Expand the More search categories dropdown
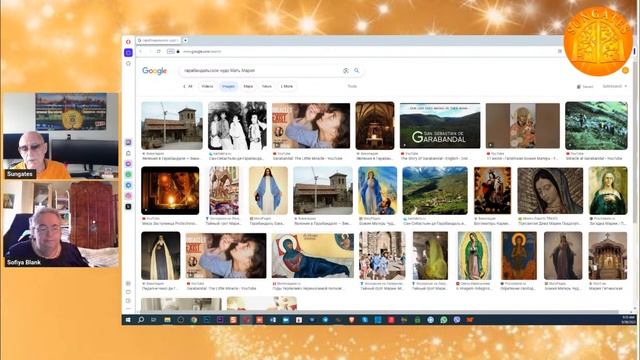This screenshot has width=640, height=360. pyautogui.click(x=287, y=86)
